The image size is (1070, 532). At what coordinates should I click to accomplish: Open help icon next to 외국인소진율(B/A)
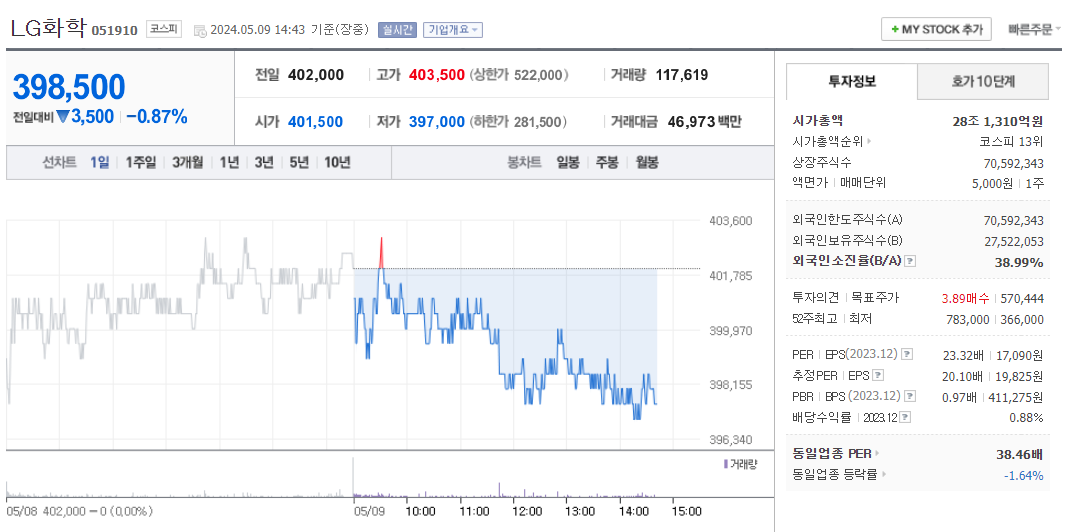pos(910,261)
